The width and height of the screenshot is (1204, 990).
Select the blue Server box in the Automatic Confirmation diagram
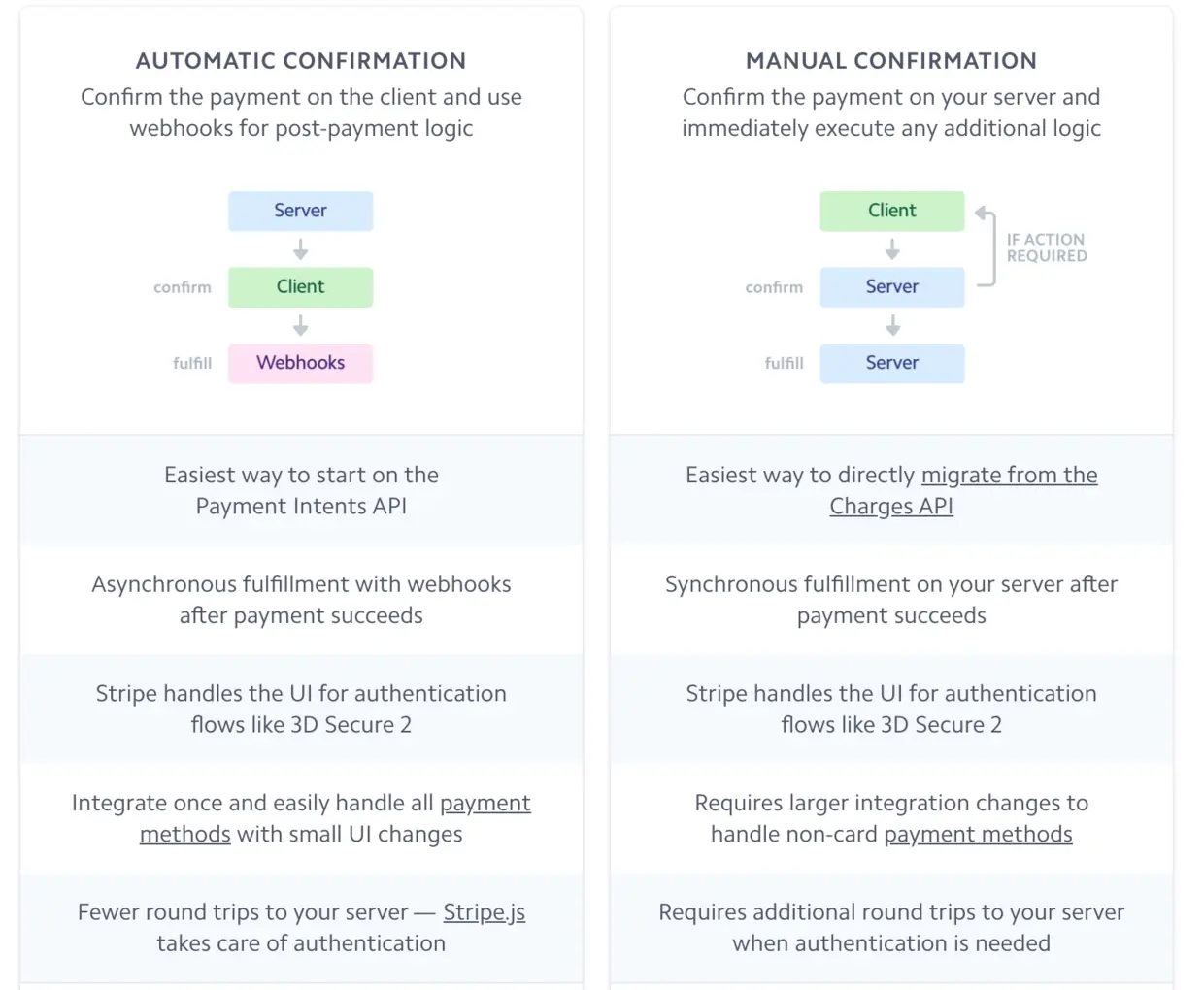[x=301, y=211]
